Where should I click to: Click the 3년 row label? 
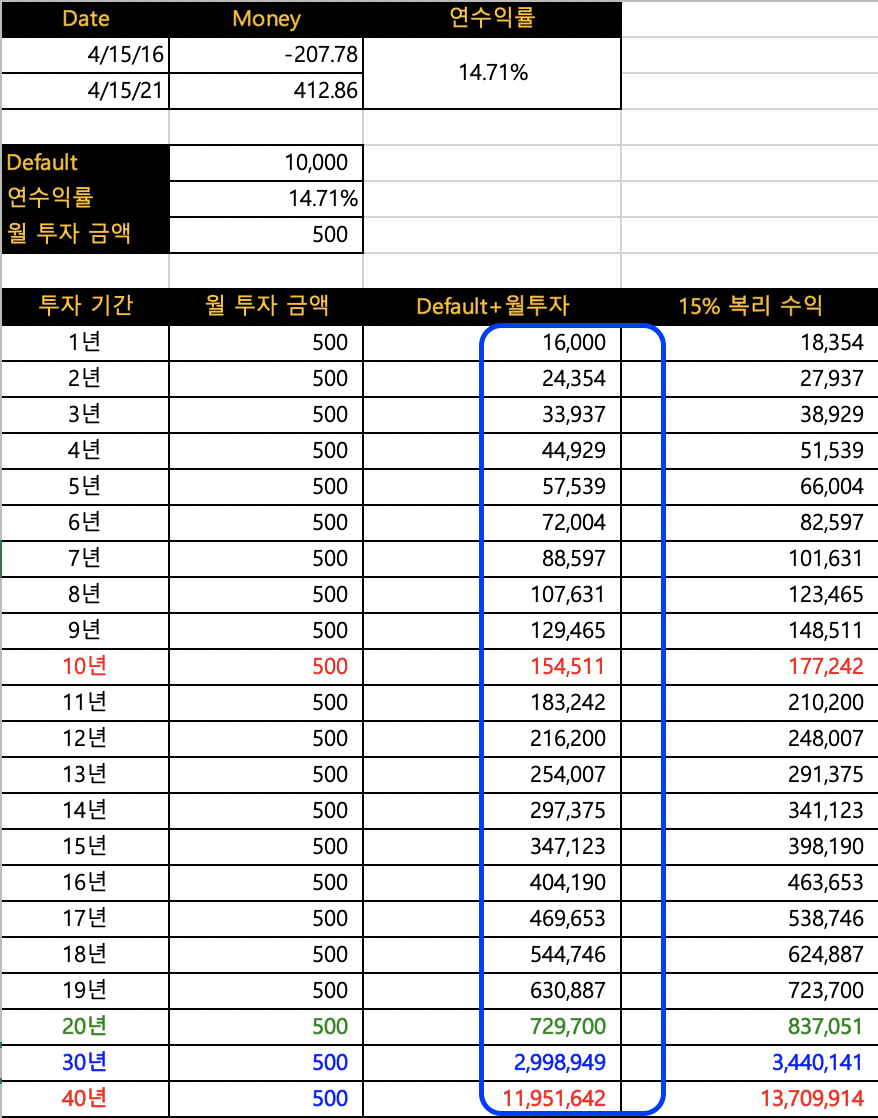point(86,415)
